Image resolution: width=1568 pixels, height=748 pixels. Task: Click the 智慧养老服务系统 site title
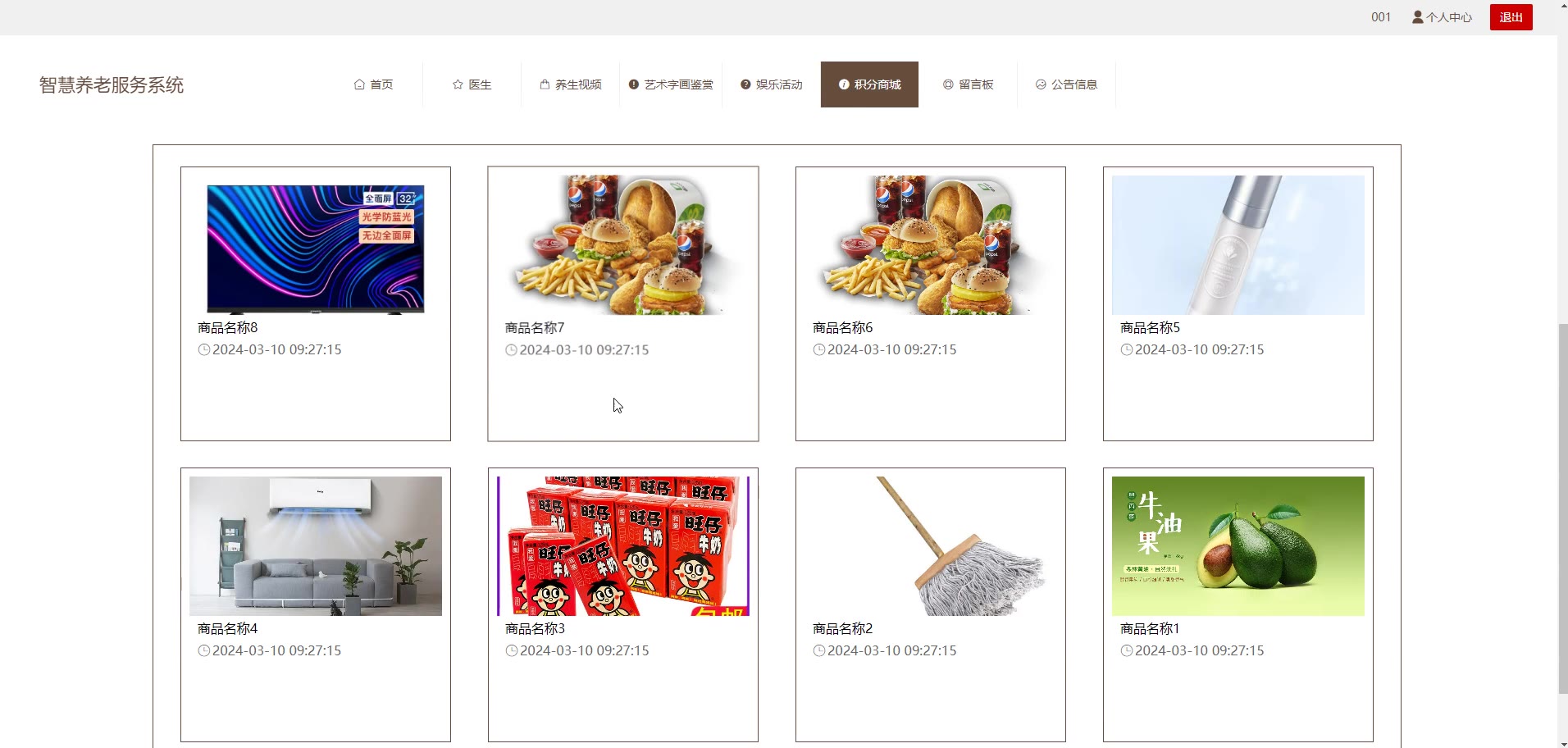(112, 84)
